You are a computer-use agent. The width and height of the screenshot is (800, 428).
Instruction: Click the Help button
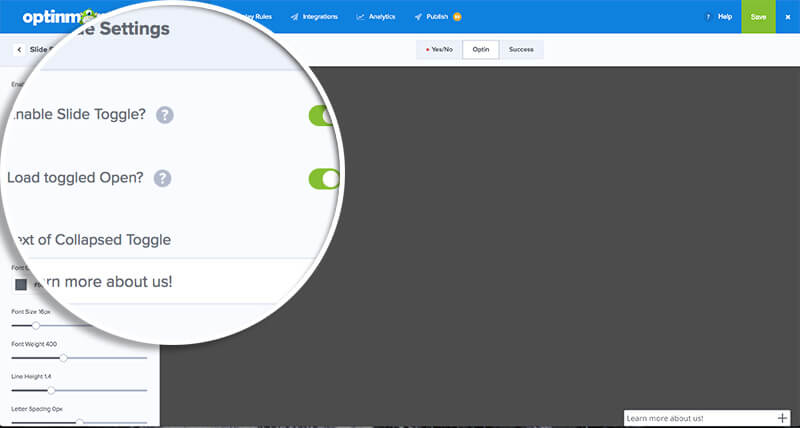[x=718, y=17]
